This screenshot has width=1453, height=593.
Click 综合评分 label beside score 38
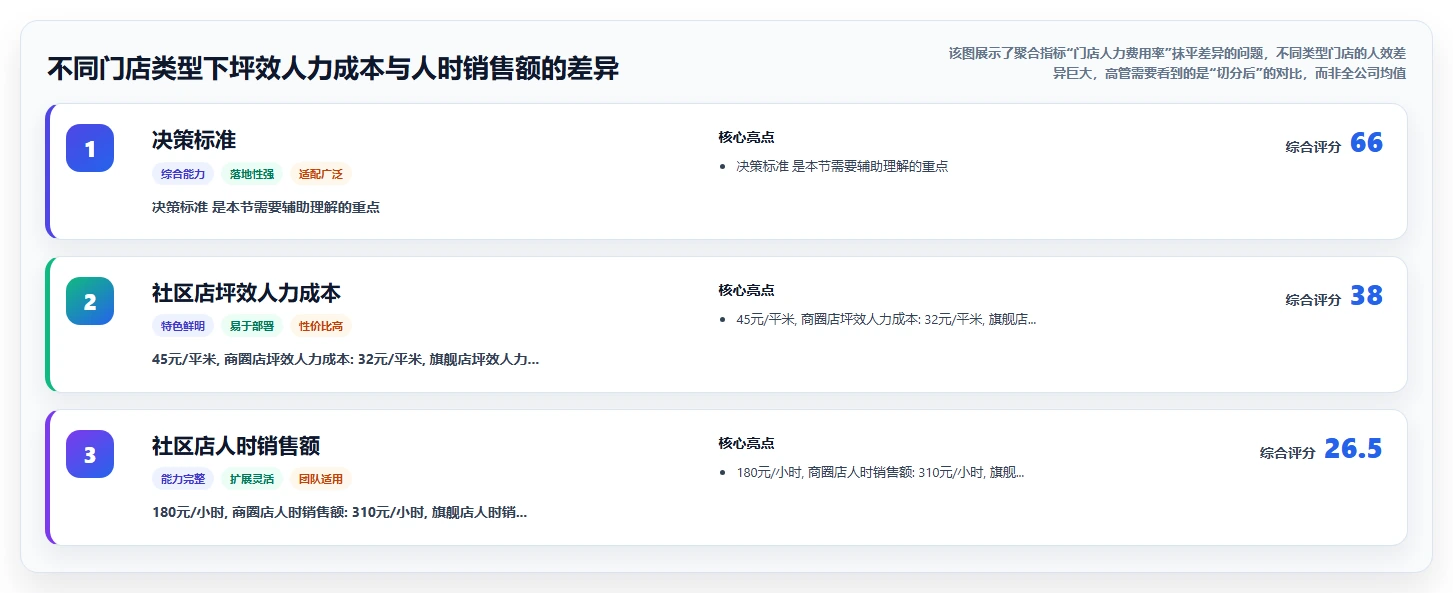[1313, 300]
